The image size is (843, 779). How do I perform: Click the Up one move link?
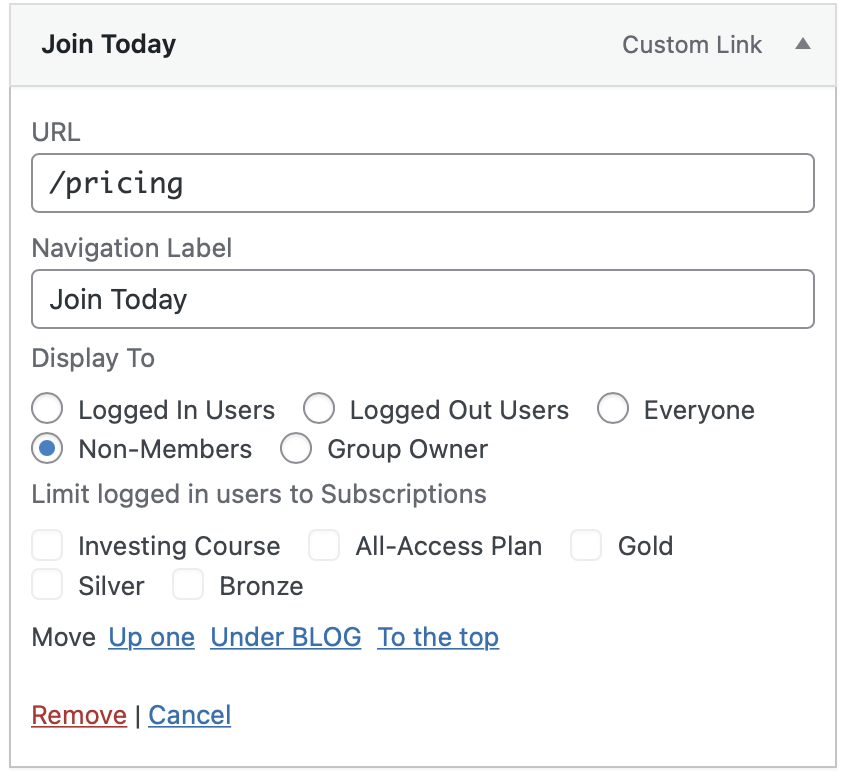click(151, 638)
